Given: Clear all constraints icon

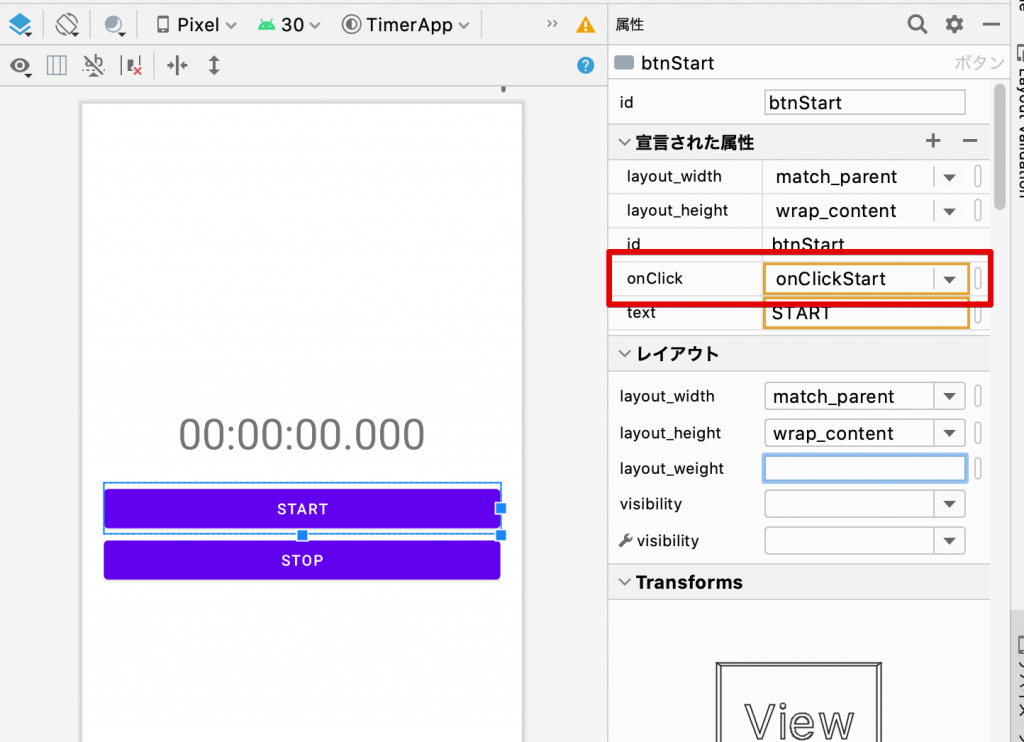Looking at the screenshot, I should [x=133, y=66].
